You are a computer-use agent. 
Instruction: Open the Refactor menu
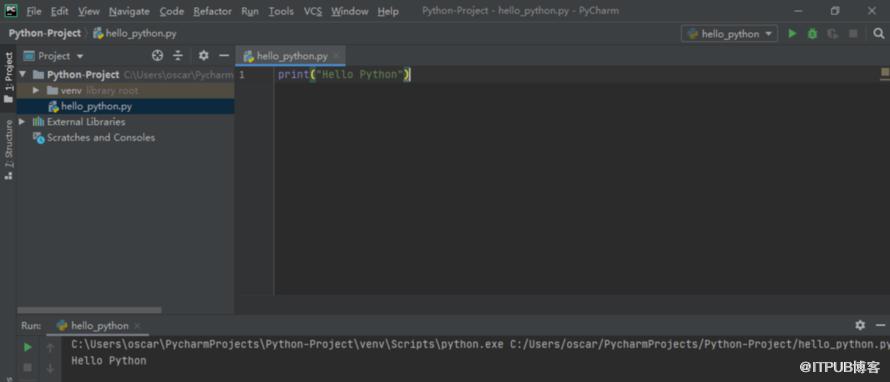point(212,11)
